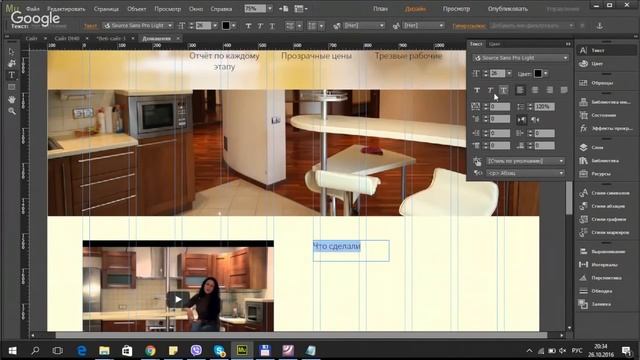Click the line spacing 120% field
This screenshot has height=360, width=640.
(x=544, y=107)
